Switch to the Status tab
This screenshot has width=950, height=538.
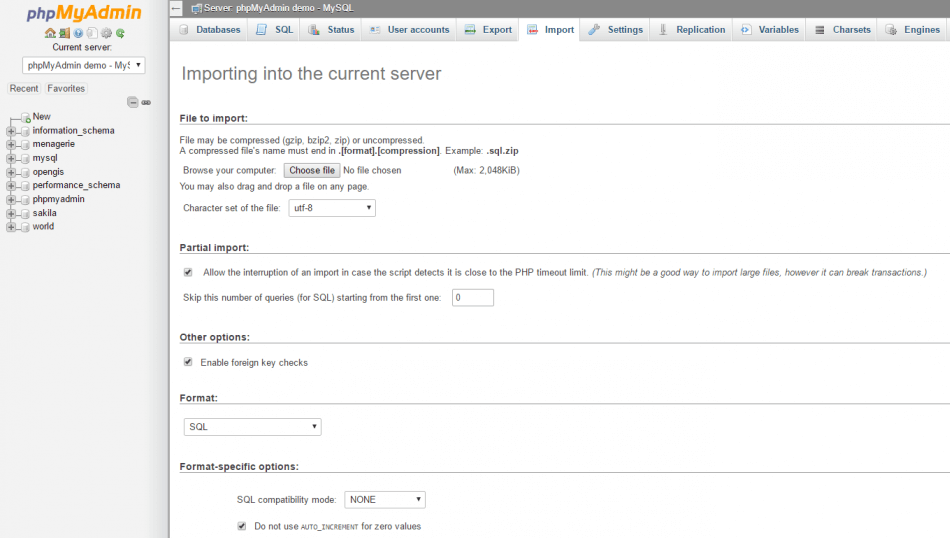coord(331,30)
